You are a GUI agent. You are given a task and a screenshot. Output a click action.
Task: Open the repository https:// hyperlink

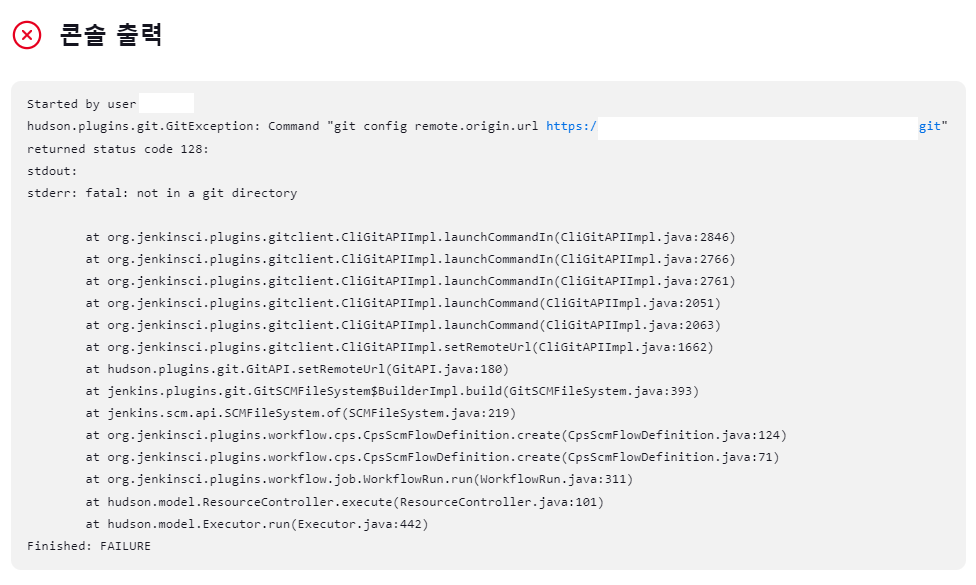(x=570, y=126)
